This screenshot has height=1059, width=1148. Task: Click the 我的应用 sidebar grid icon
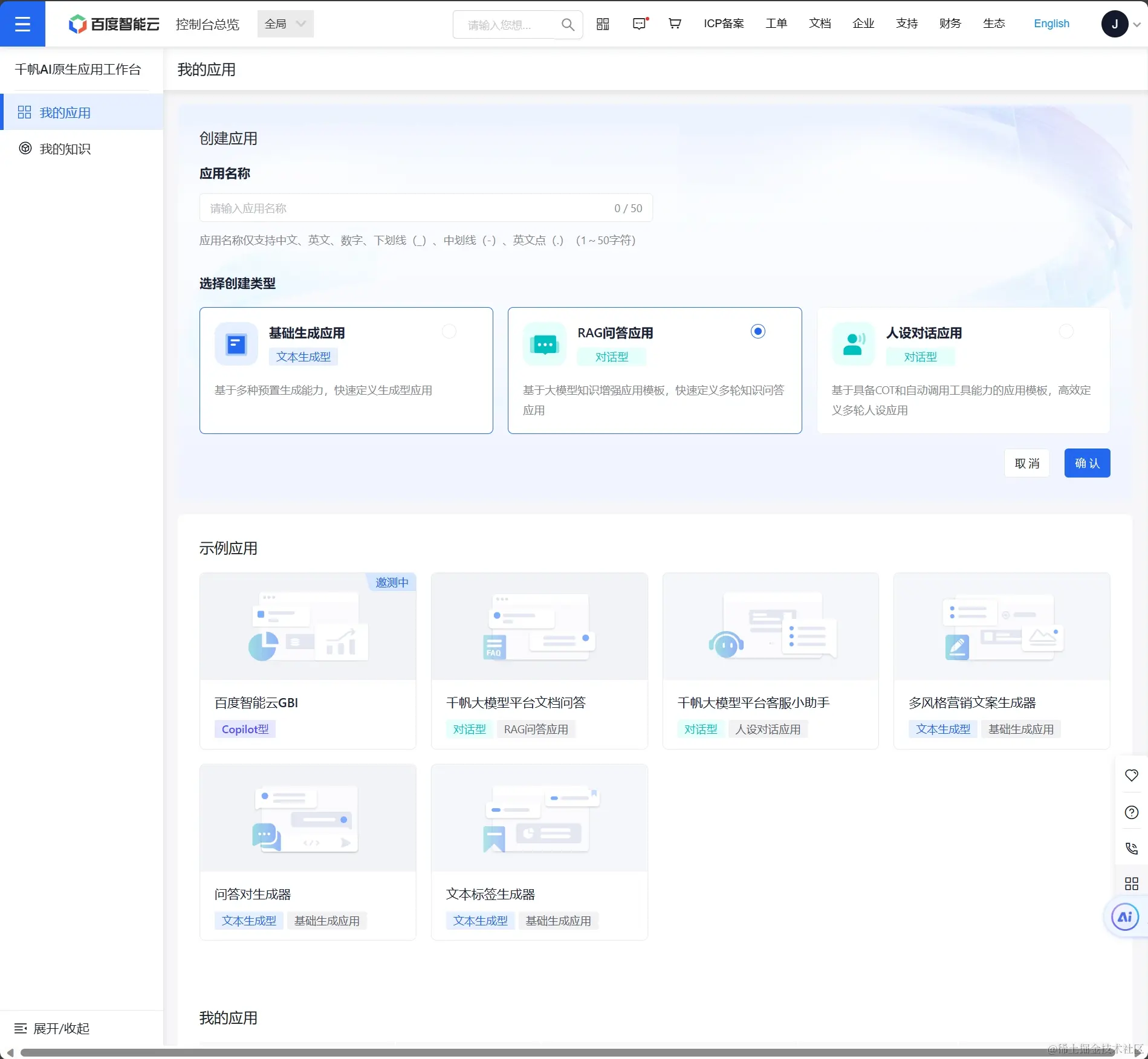pos(24,112)
